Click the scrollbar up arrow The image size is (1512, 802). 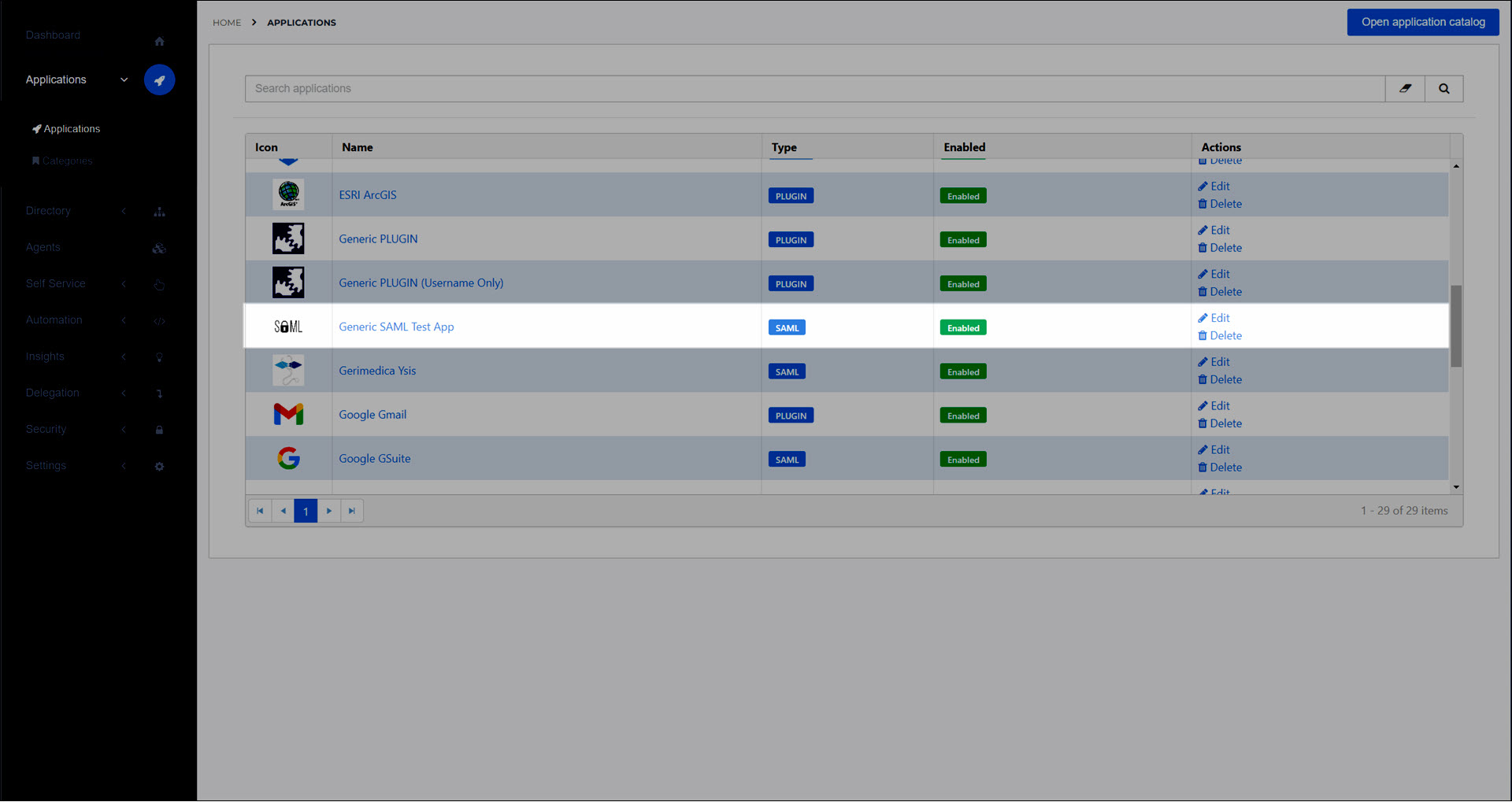(1456, 166)
